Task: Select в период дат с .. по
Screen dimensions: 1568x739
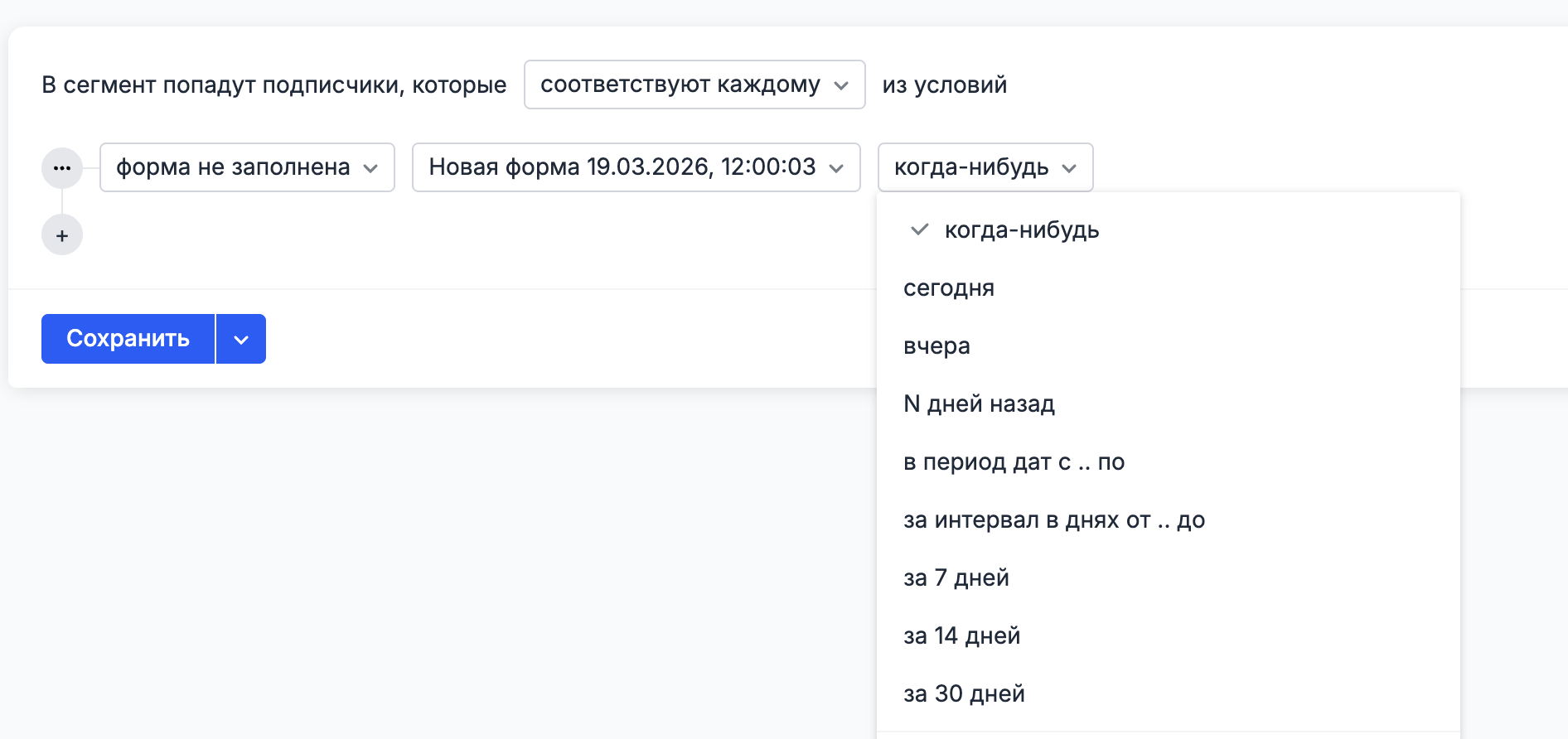Action: click(1014, 461)
